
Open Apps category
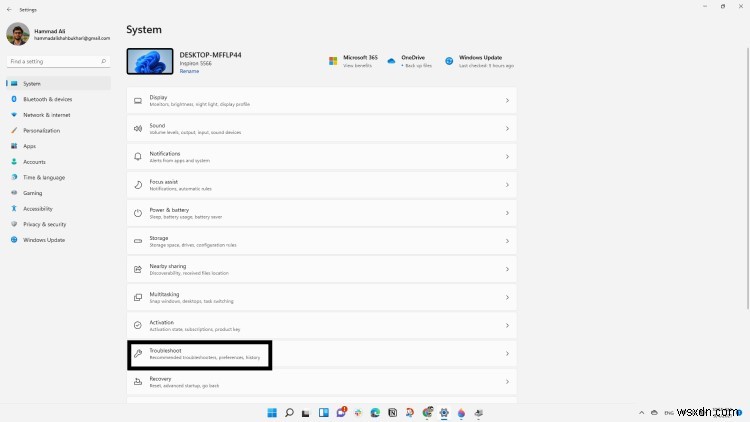pos(58,146)
